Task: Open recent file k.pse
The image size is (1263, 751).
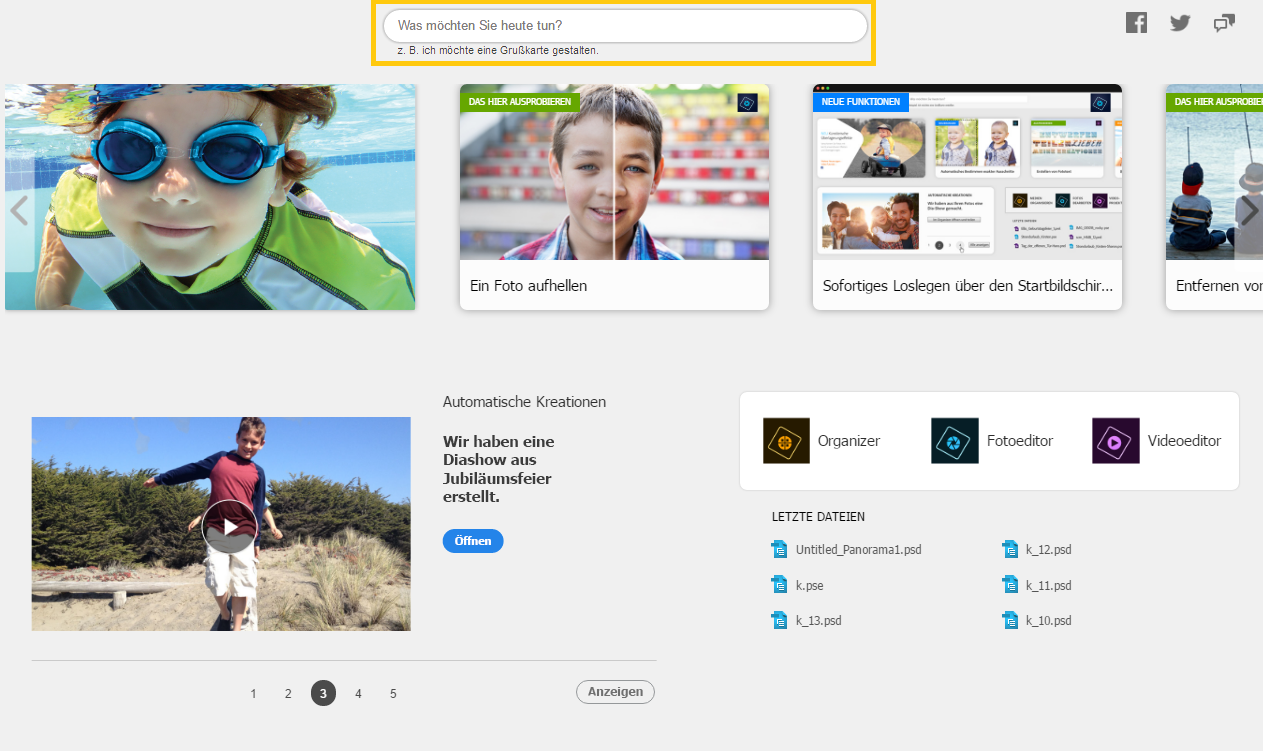Action: [x=810, y=586]
